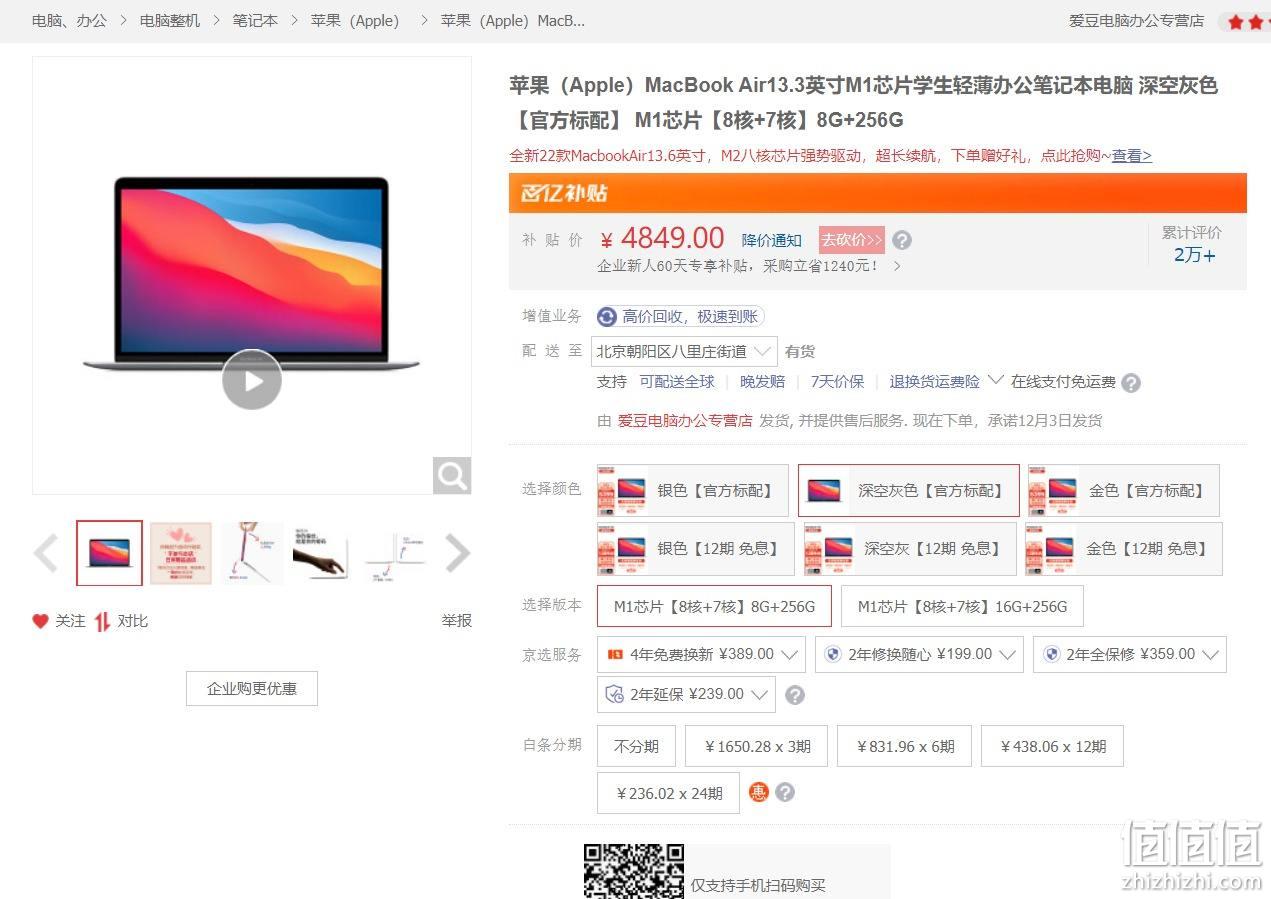Screen dimensions: 1271x899
Task: Open 电脑整机 breadcrumb category
Action: (170, 20)
